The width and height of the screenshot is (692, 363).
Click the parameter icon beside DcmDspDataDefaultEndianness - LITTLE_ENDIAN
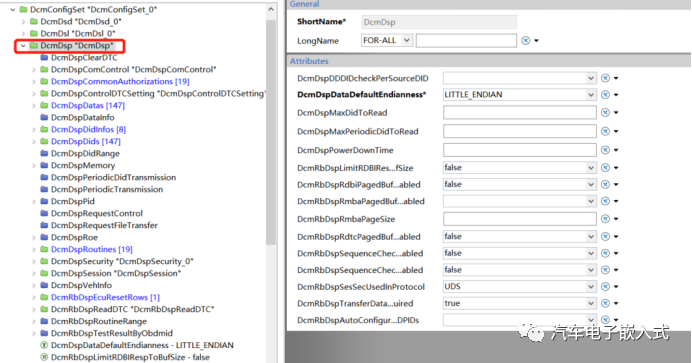click(x=44, y=345)
